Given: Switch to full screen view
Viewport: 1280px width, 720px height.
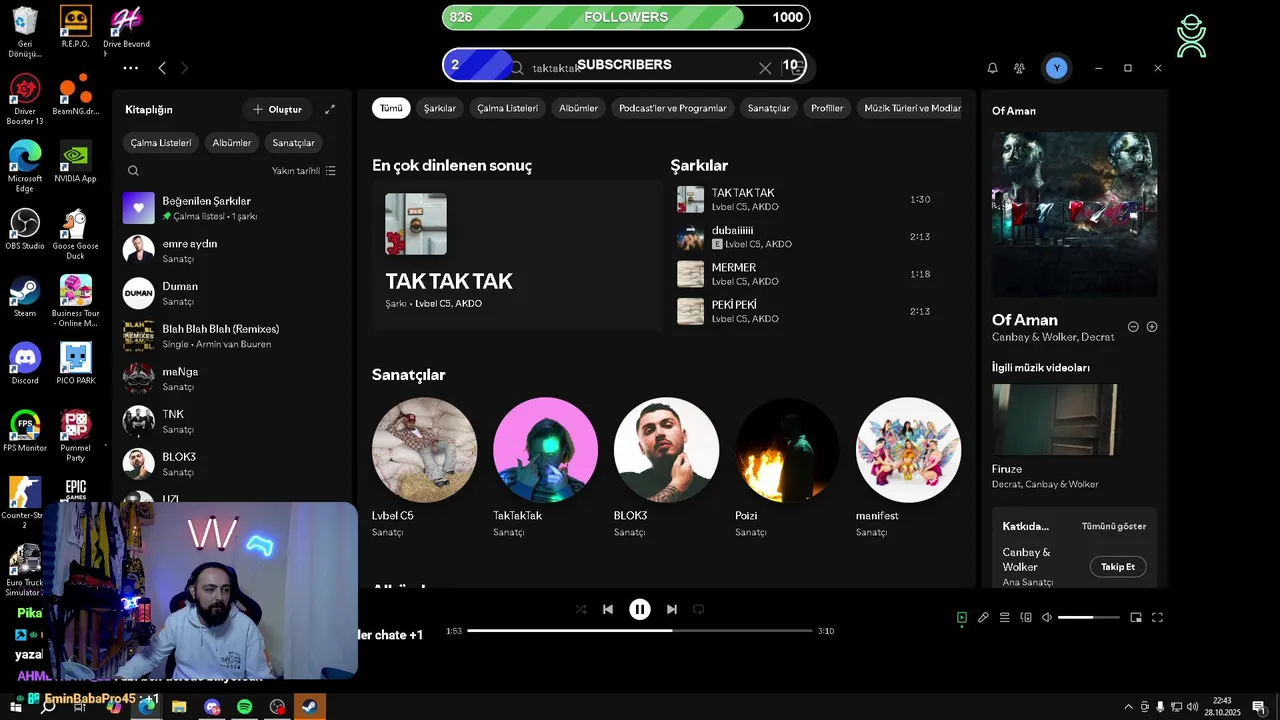Looking at the screenshot, I should click(x=1158, y=618).
